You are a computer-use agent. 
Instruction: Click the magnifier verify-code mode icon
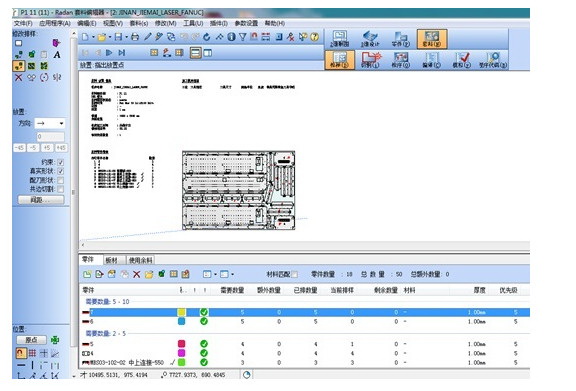493,60
